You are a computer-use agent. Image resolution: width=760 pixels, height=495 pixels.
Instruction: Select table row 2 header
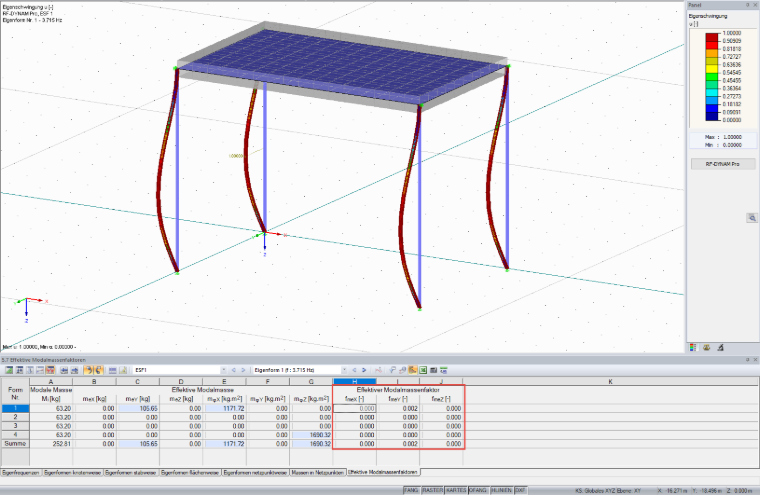(x=15, y=417)
